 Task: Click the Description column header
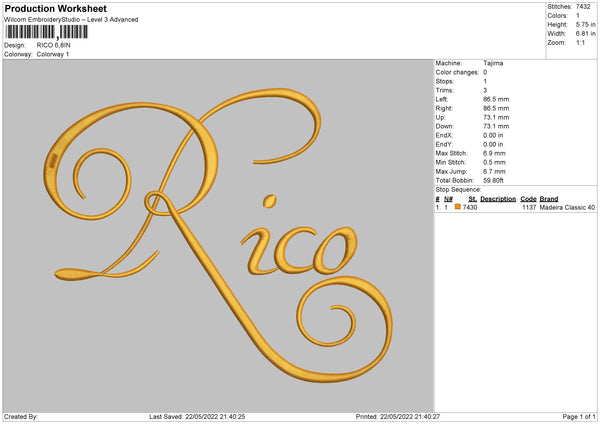(497, 198)
